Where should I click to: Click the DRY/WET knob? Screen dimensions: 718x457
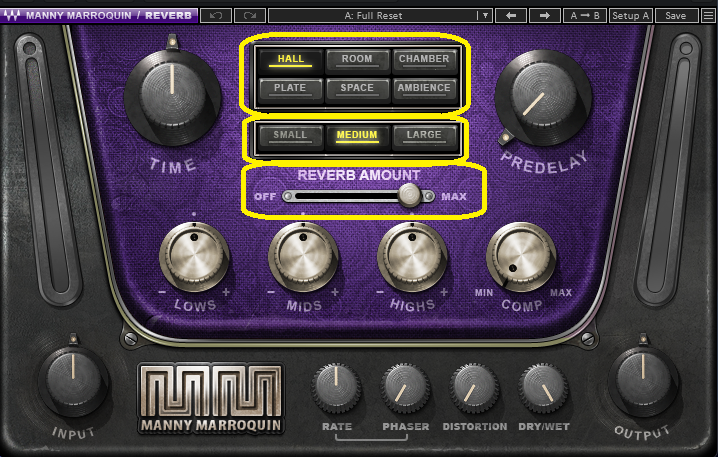pyautogui.click(x=544, y=389)
